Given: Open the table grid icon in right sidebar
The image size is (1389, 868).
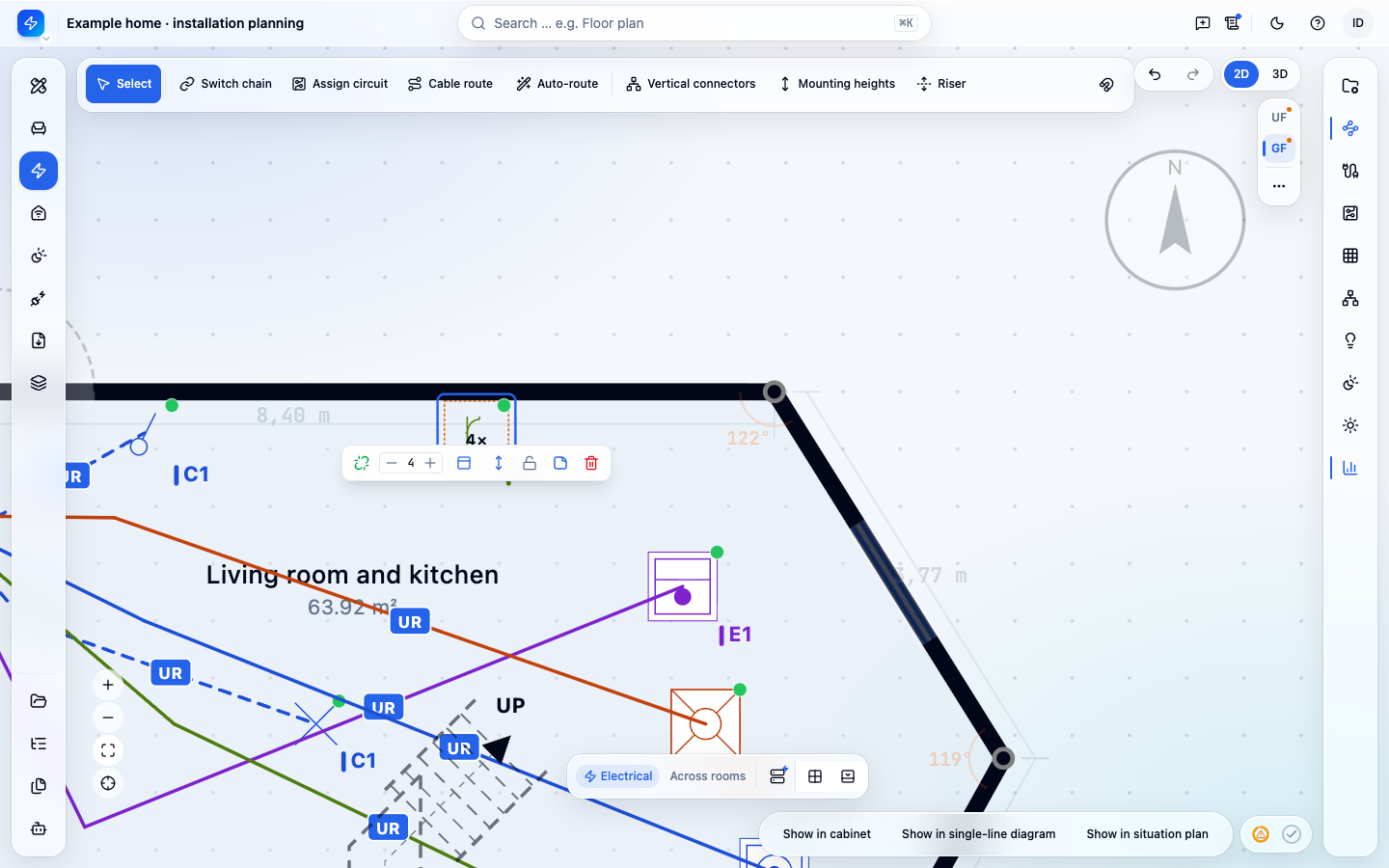Looking at the screenshot, I should click(x=1350, y=256).
